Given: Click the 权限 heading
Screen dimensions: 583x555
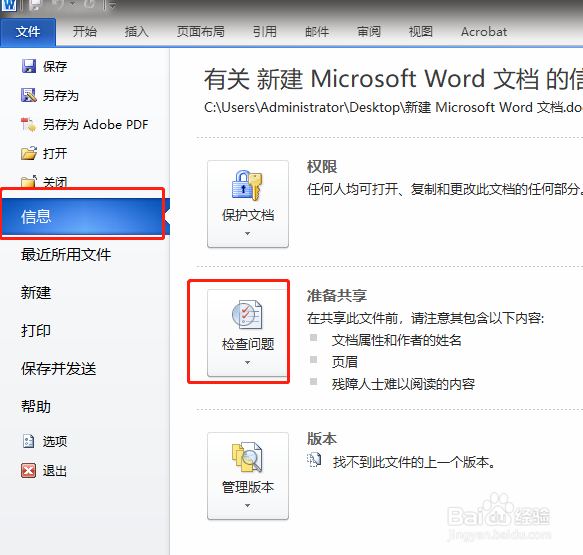Looking at the screenshot, I should [x=322, y=167].
